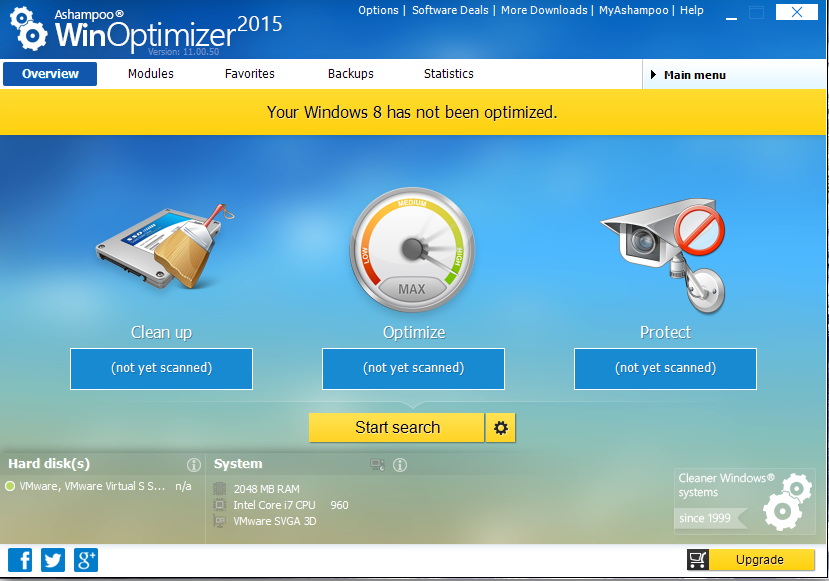This screenshot has width=829, height=581.
Task: Expand the Main menu arrow
Action: point(653,75)
